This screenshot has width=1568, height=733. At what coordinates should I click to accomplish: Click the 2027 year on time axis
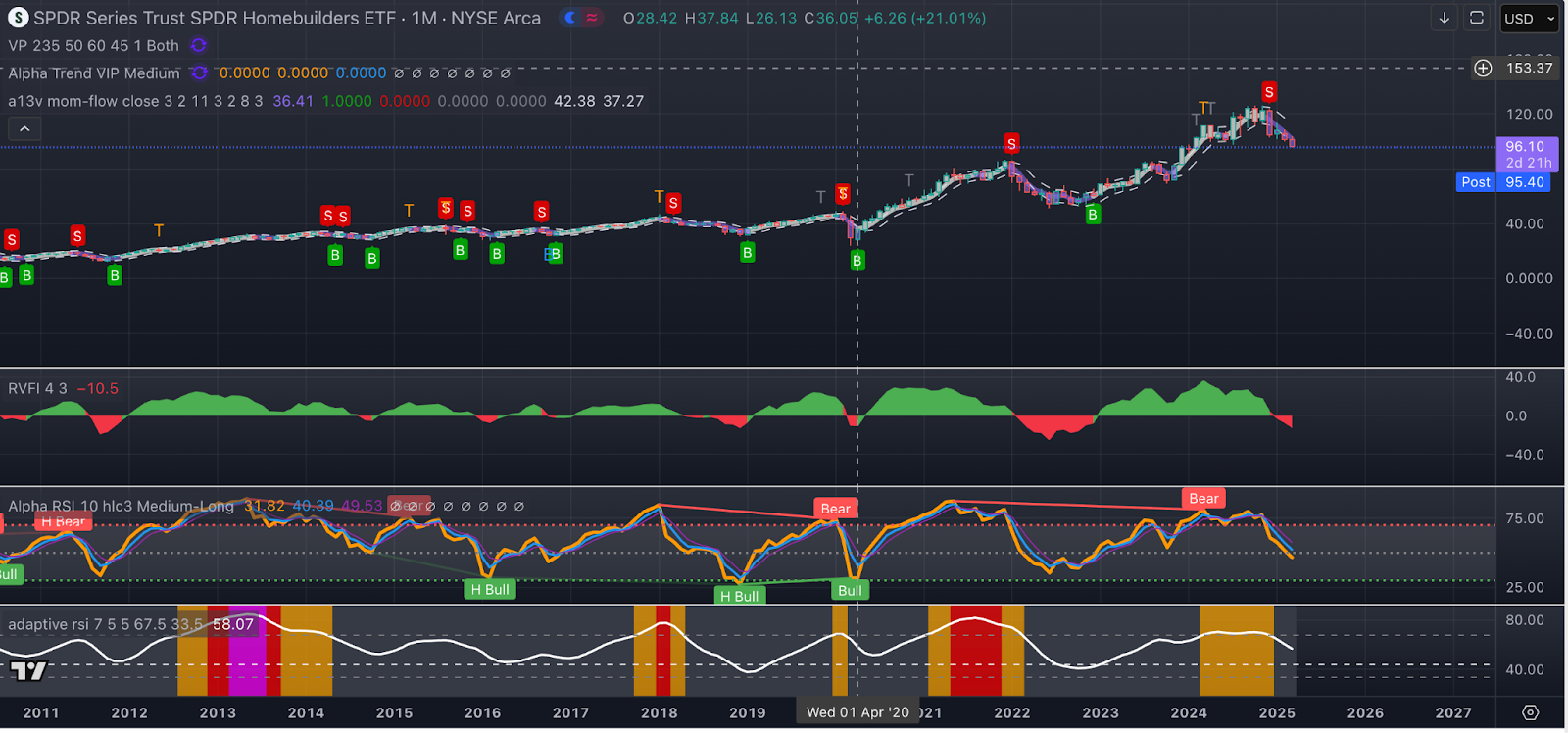[x=1453, y=712]
